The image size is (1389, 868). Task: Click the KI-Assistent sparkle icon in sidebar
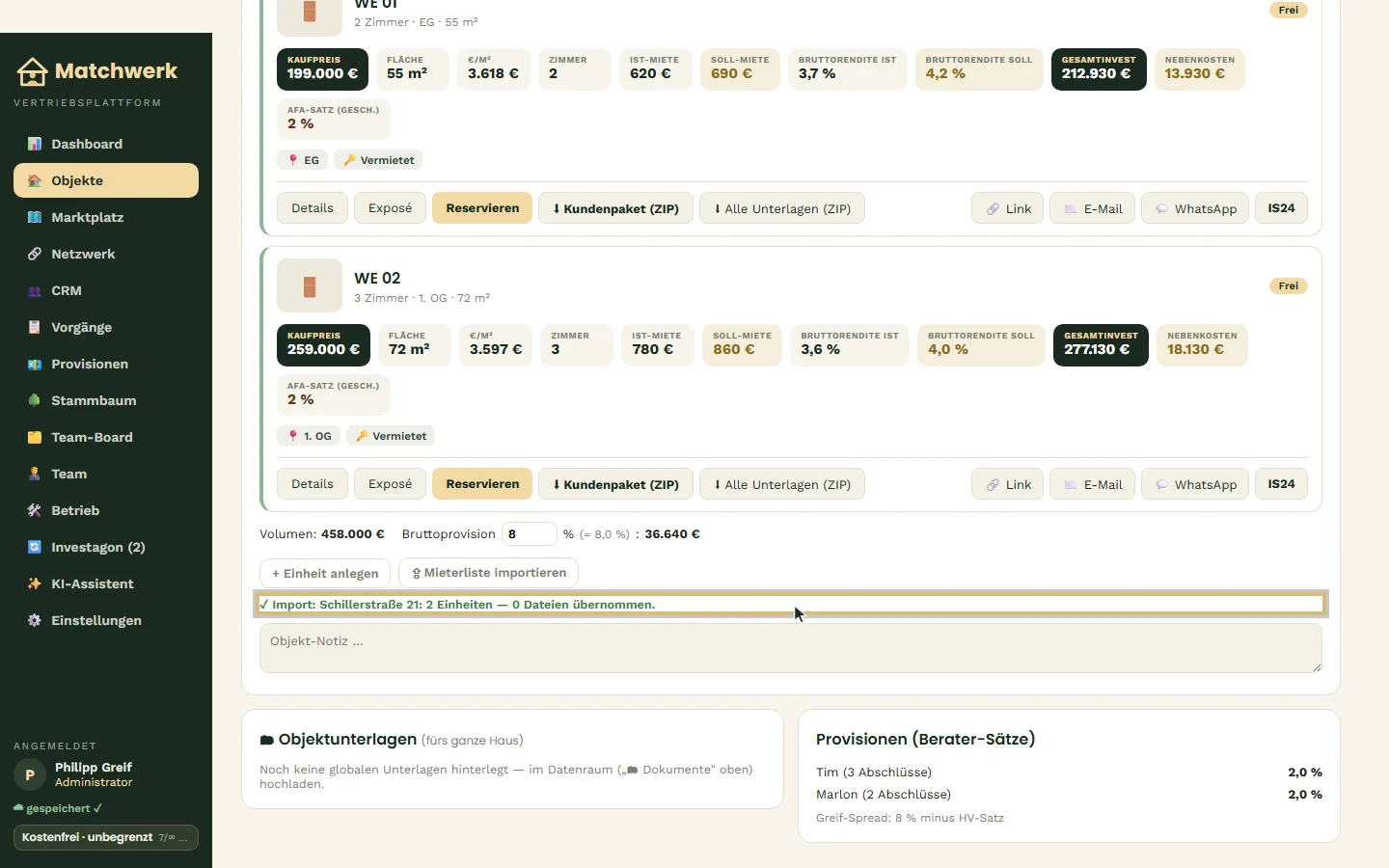[x=35, y=583]
